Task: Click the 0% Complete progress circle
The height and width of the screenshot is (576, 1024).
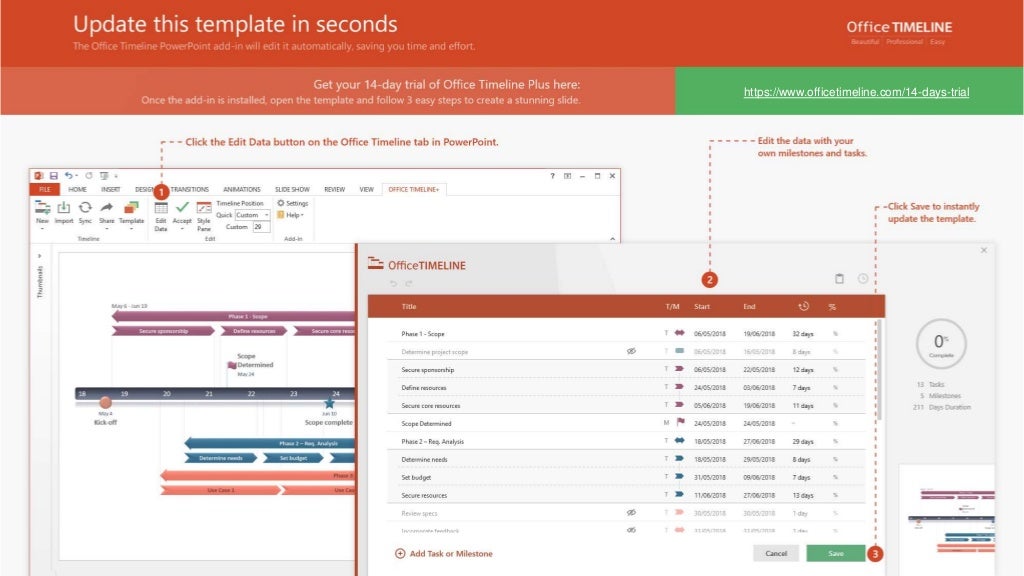Action: pyautogui.click(x=940, y=344)
